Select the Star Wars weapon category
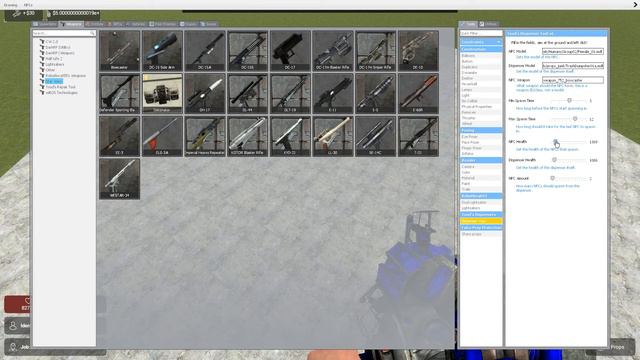This screenshot has height=360, width=640. coord(54,81)
